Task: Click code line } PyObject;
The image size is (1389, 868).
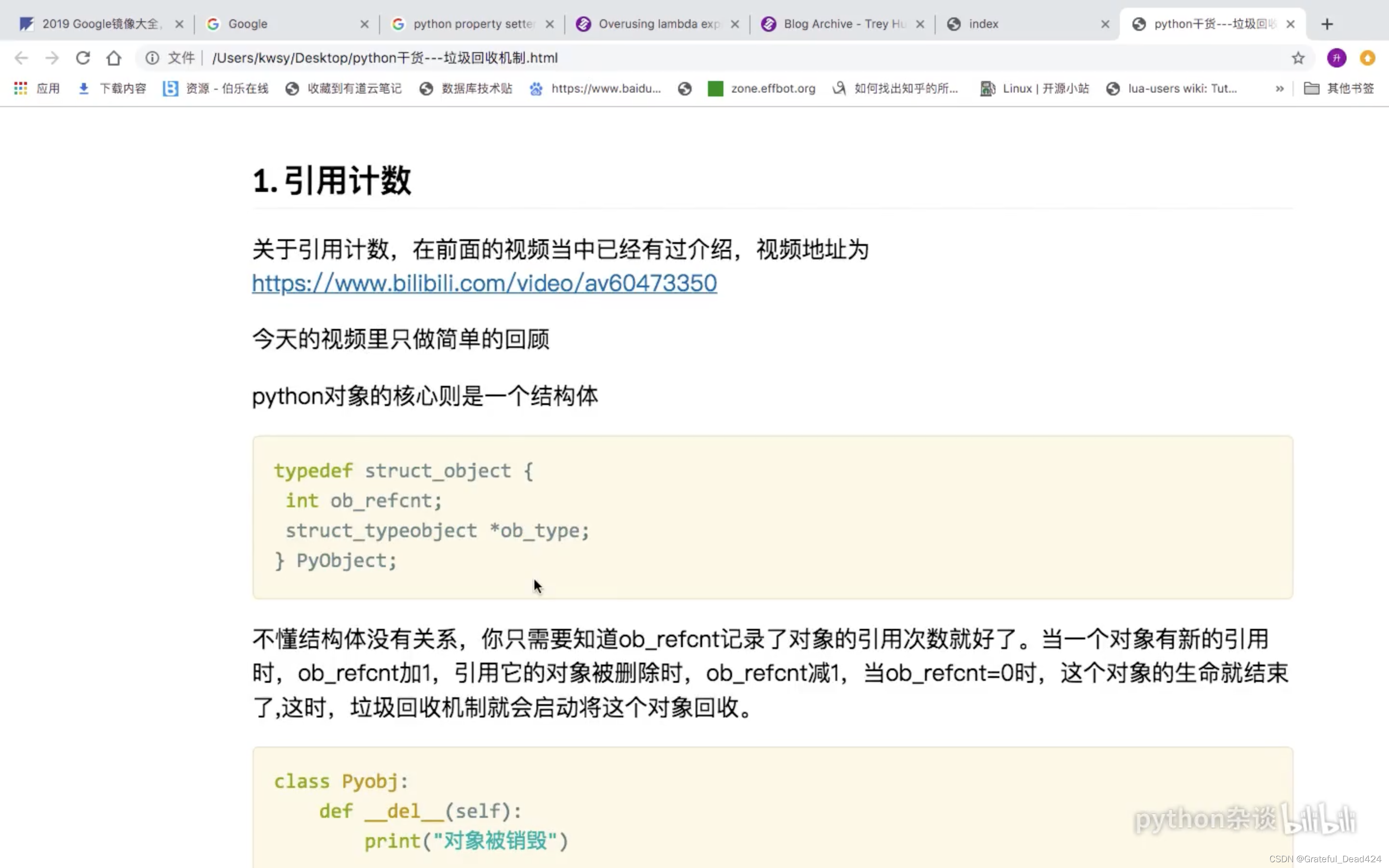Action: tap(336, 560)
